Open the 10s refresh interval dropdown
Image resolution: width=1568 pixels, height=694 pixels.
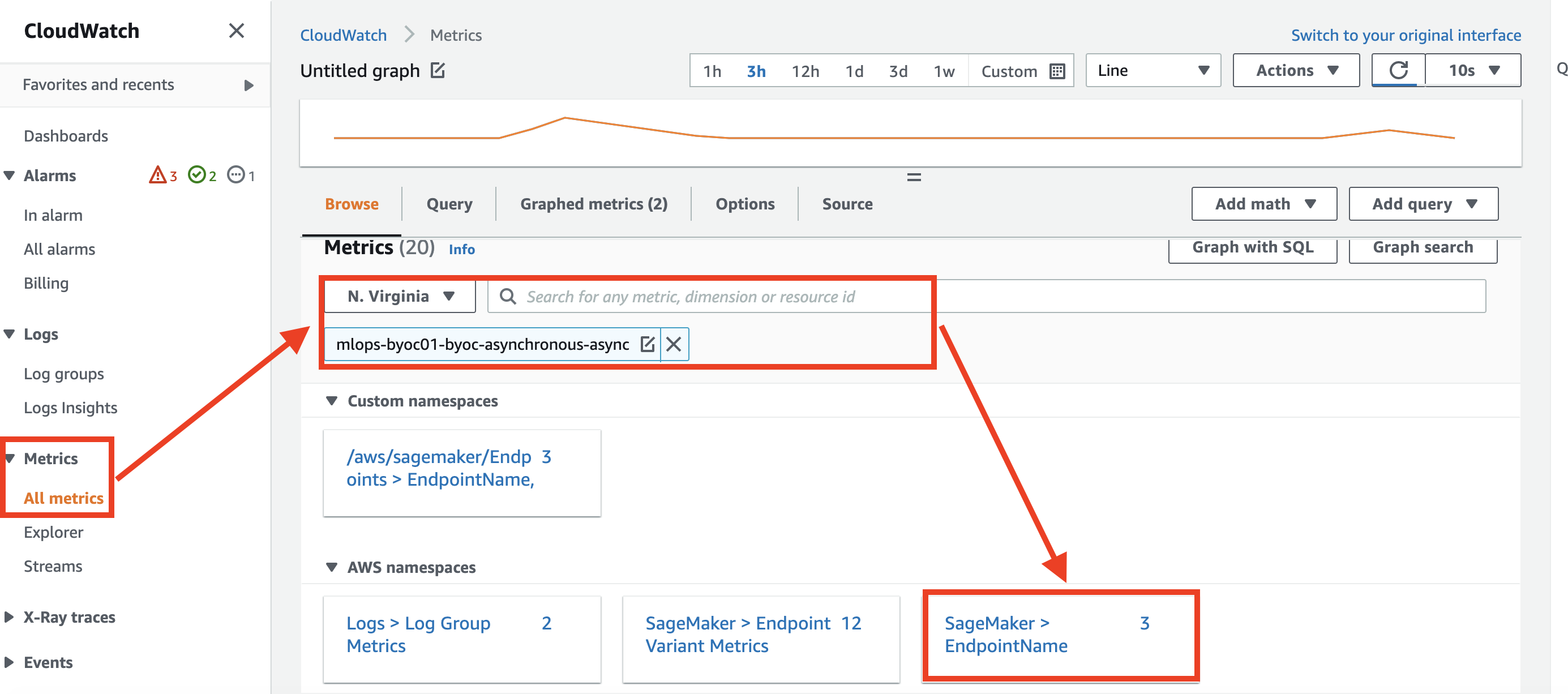click(1472, 71)
